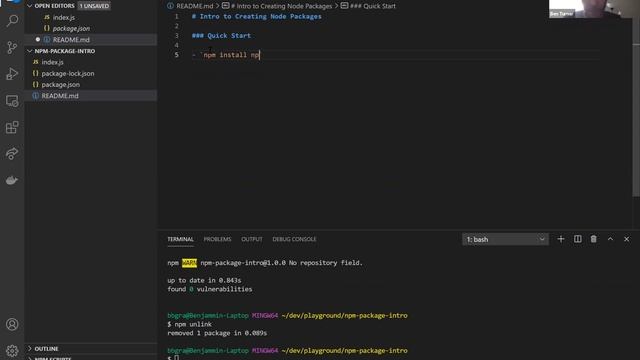Viewport: 640px width, 360px height.
Task: Click heading text on line 1
Action: pos(257,16)
